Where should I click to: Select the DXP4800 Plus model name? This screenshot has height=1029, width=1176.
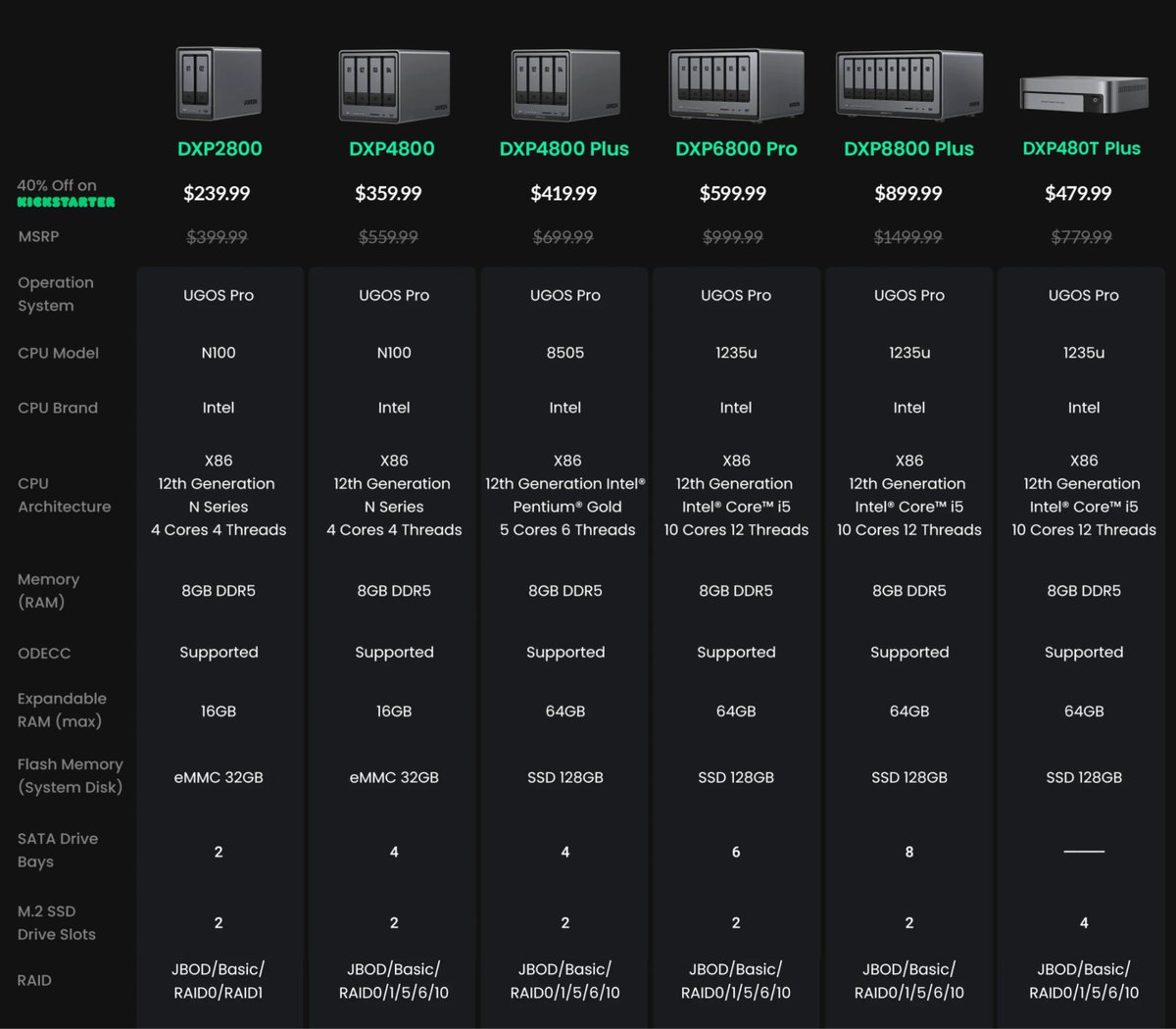(x=564, y=149)
